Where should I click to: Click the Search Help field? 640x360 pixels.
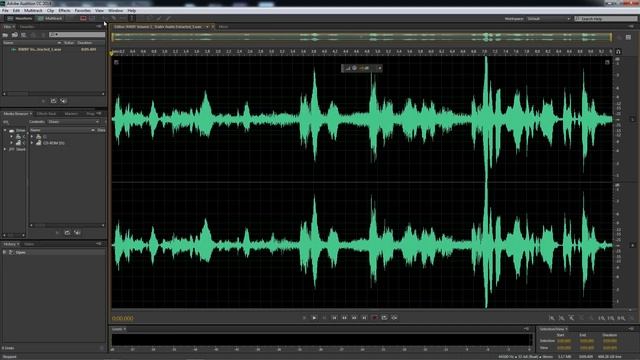605,19
